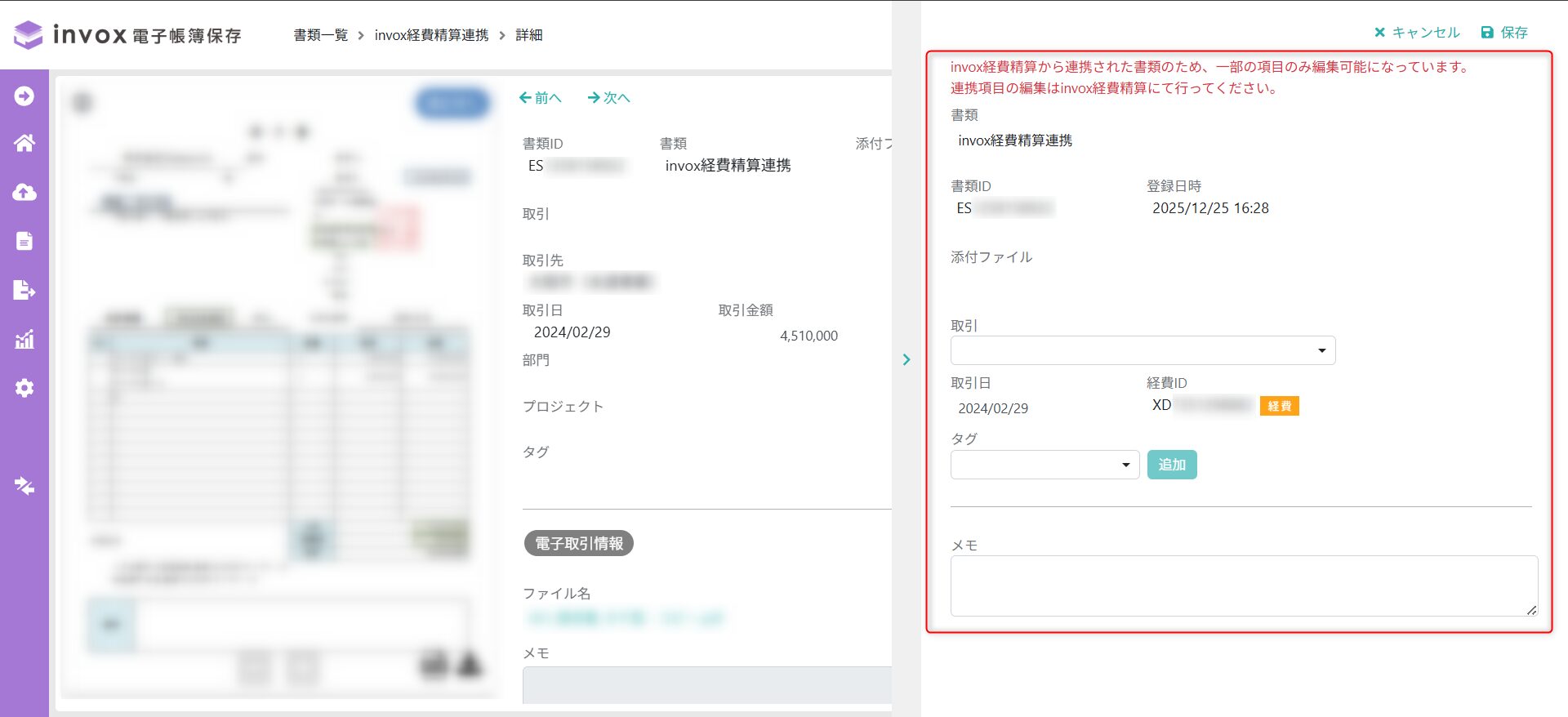Click the file export icon in sidebar
The height and width of the screenshot is (717, 1568).
tap(24, 290)
